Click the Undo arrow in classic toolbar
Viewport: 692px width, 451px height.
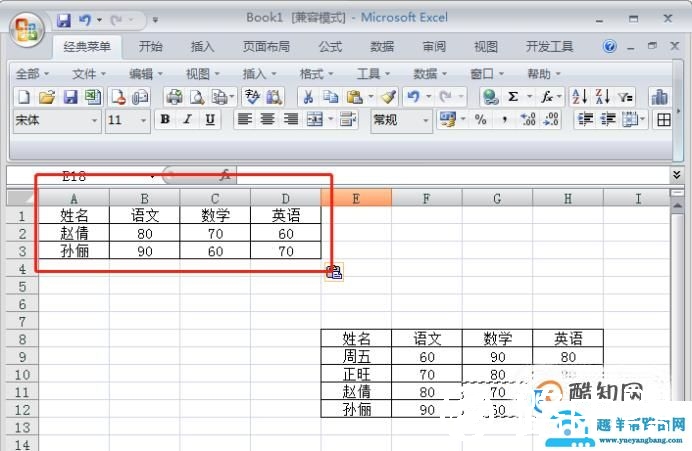pos(414,97)
